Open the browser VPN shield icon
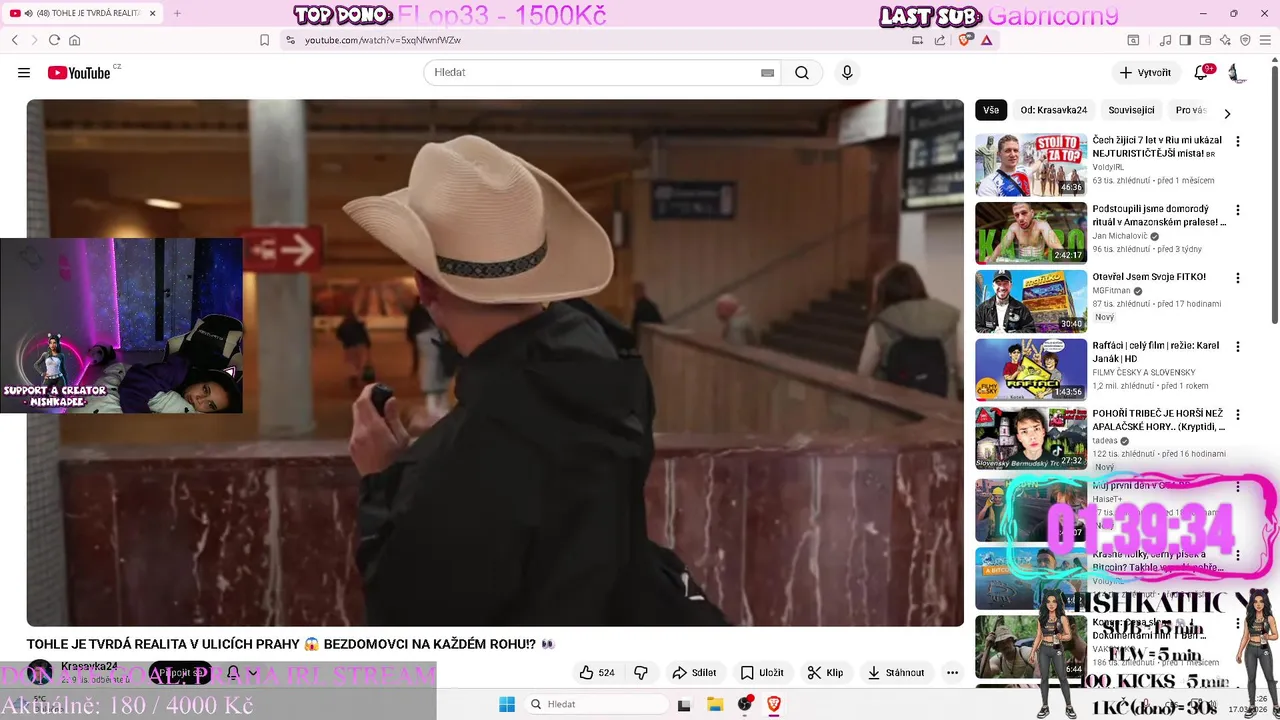The width and height of the screenshot is (1280, 720). [x=1245, y=40]
